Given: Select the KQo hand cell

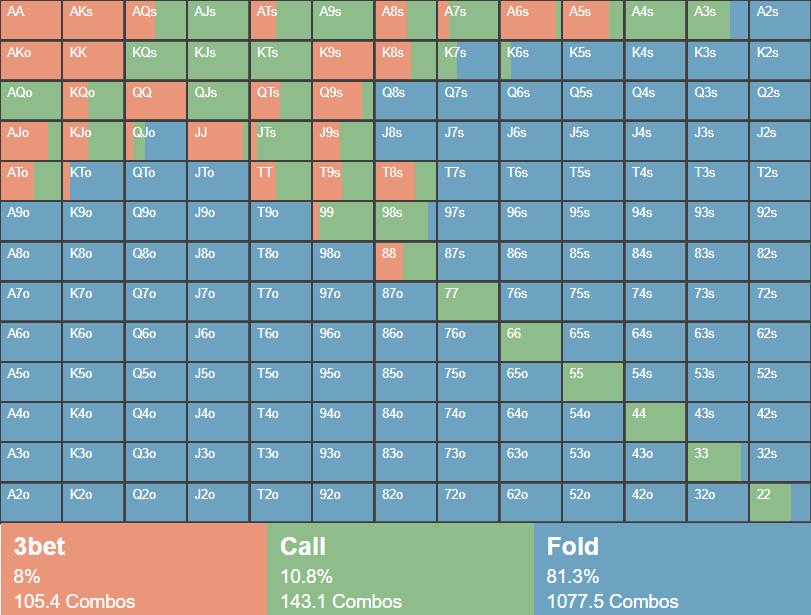Looking at the screenshot, I should point(93,100).
